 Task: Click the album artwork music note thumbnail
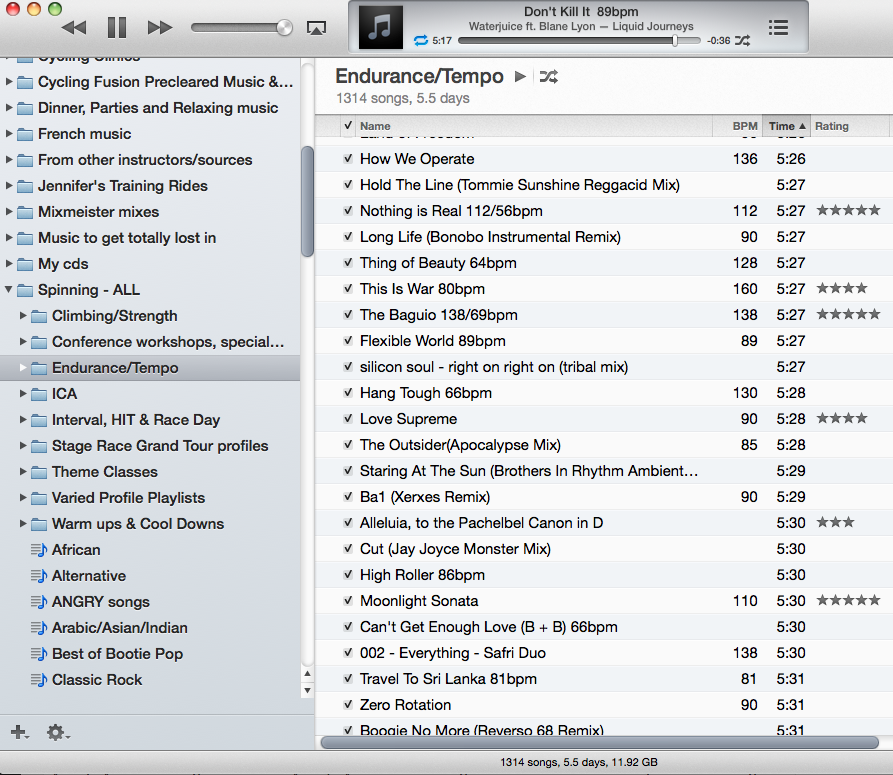click(x=380, y=27)
